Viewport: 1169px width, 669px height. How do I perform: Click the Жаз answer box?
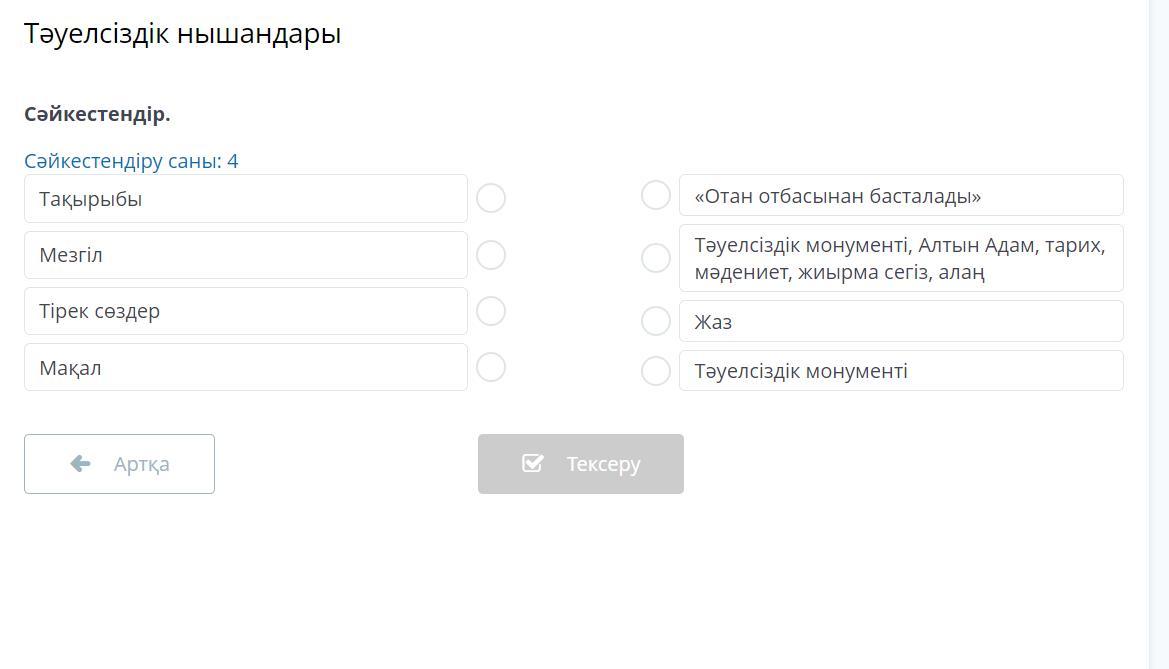click(x=900, y=321)
